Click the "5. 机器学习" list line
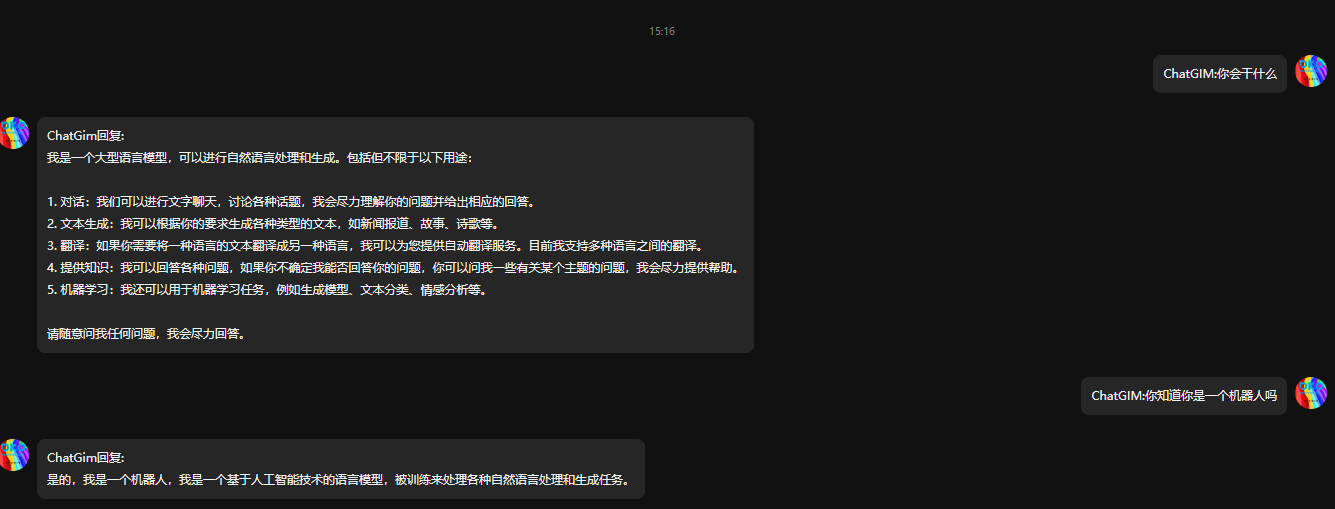 267,290
